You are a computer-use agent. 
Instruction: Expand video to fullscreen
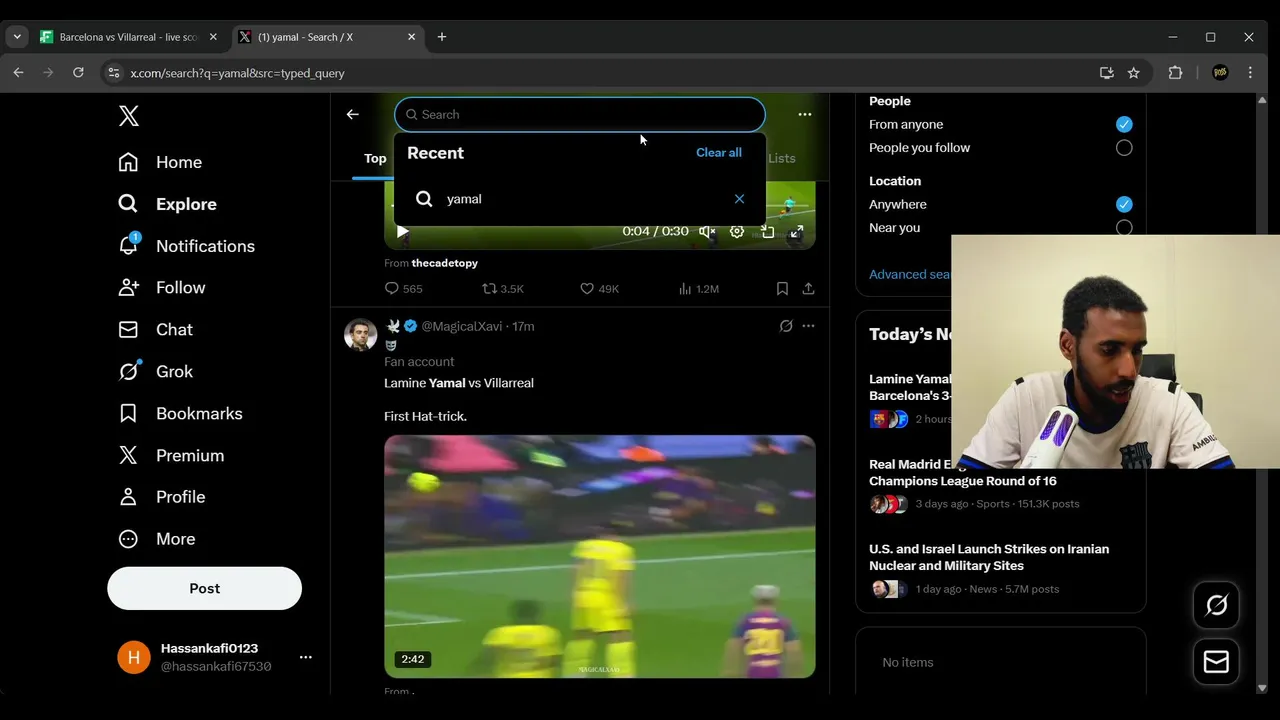click(x=796, y=231)
